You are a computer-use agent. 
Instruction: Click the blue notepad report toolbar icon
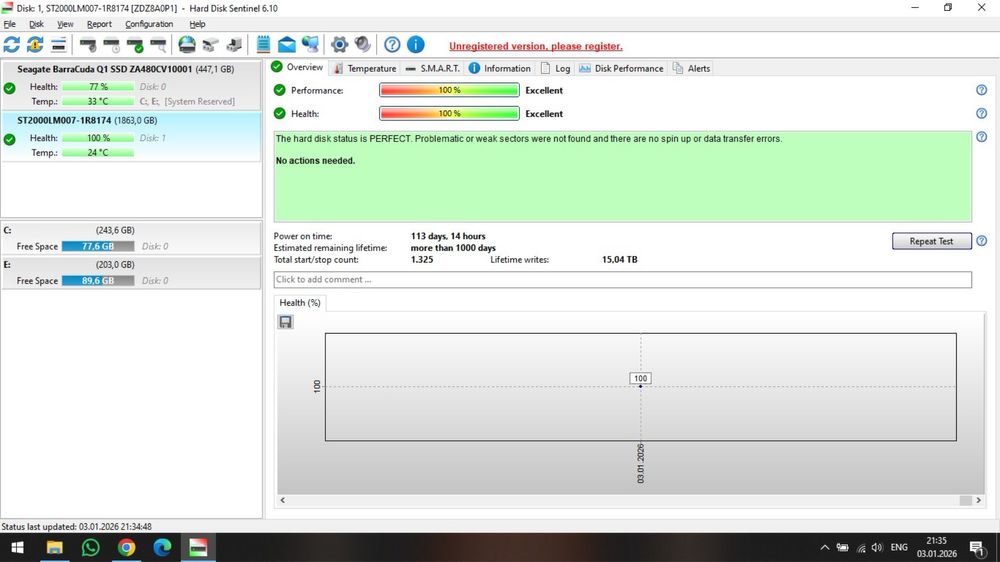tap(263, 45)
